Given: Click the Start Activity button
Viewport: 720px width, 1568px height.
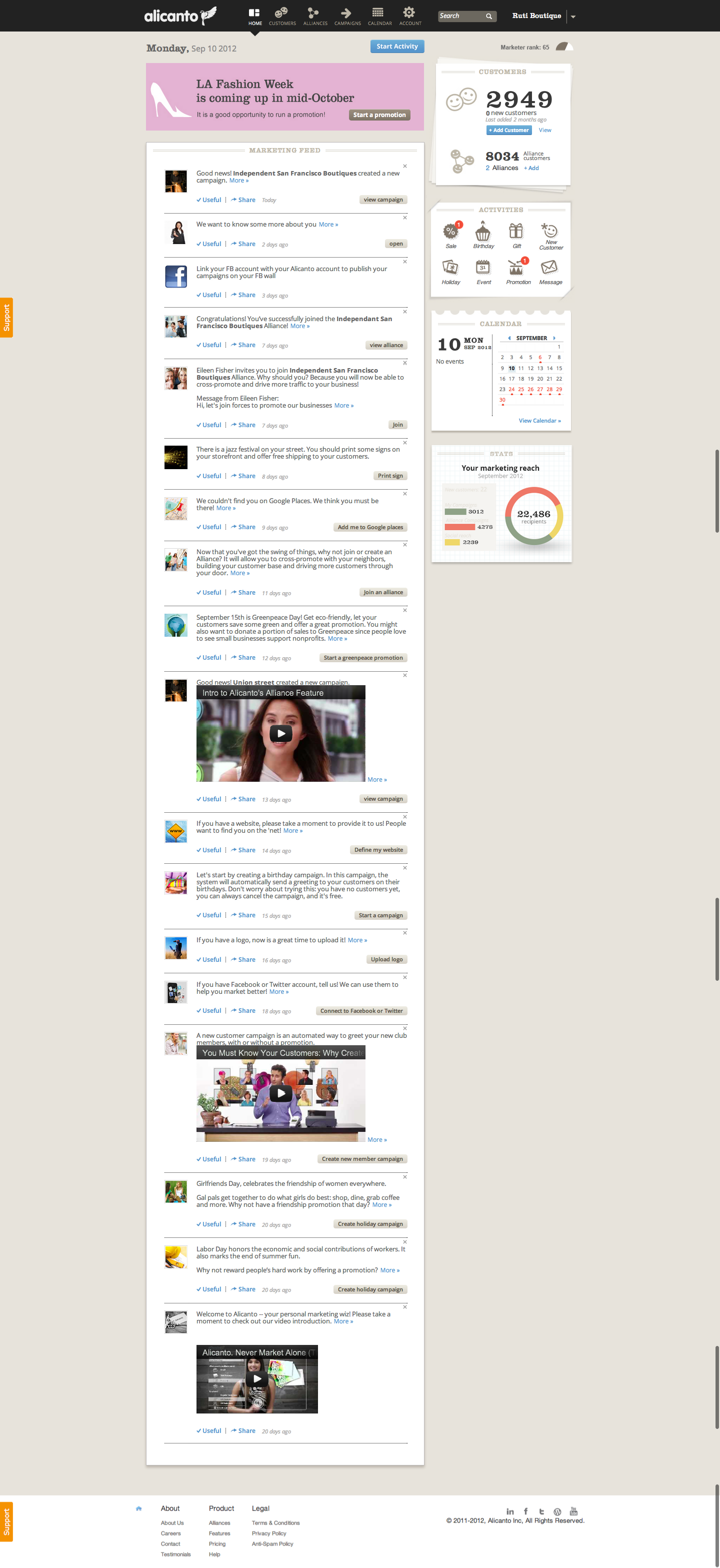Looking at the screenshot, I should pyautogui.click(x=397, y=46).
